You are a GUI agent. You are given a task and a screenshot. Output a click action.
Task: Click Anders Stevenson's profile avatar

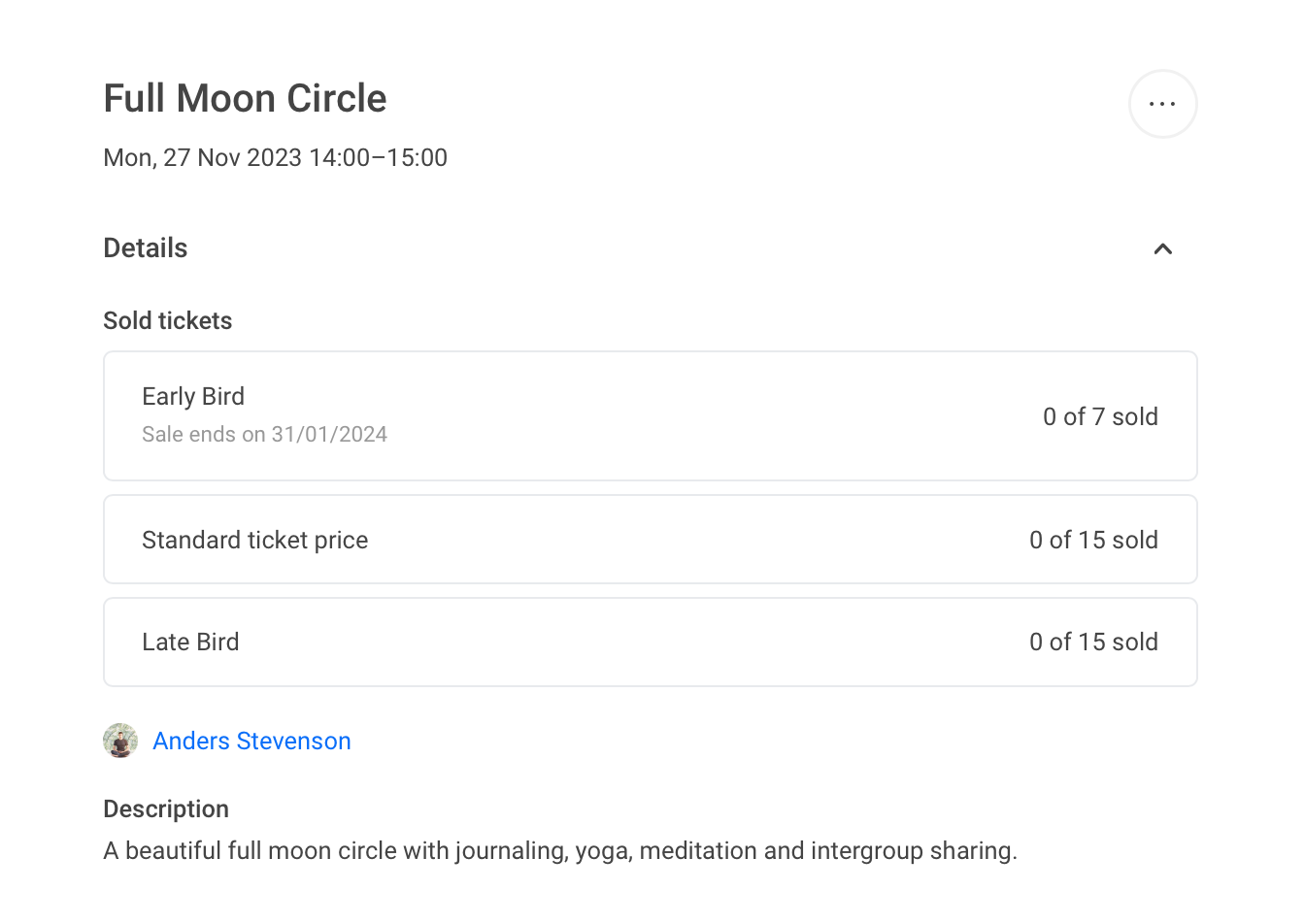120,741
